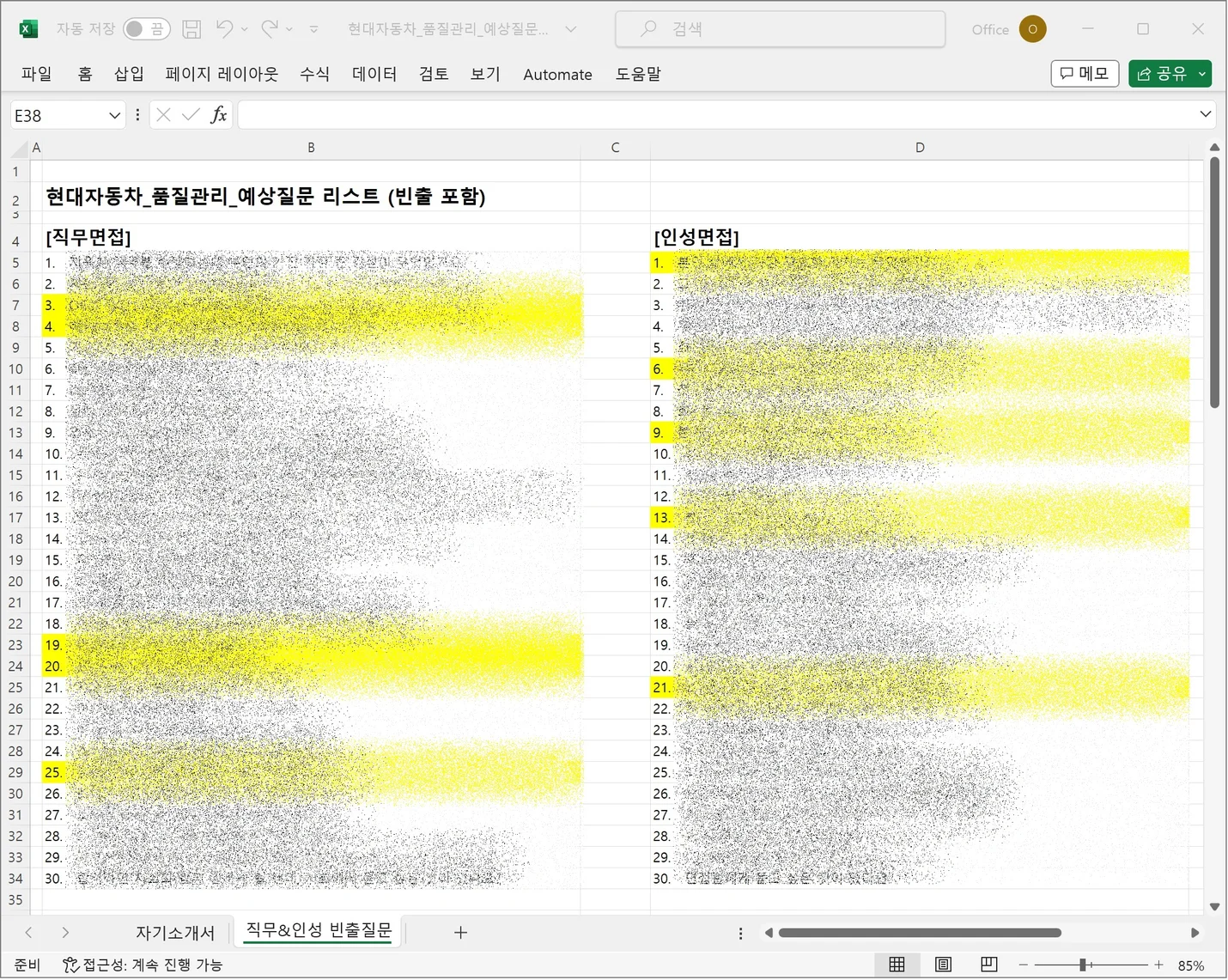Open the 삽입 ribbon tab
The height and width of the screenshot is (980, 1228).
click(x=129, y=74)
